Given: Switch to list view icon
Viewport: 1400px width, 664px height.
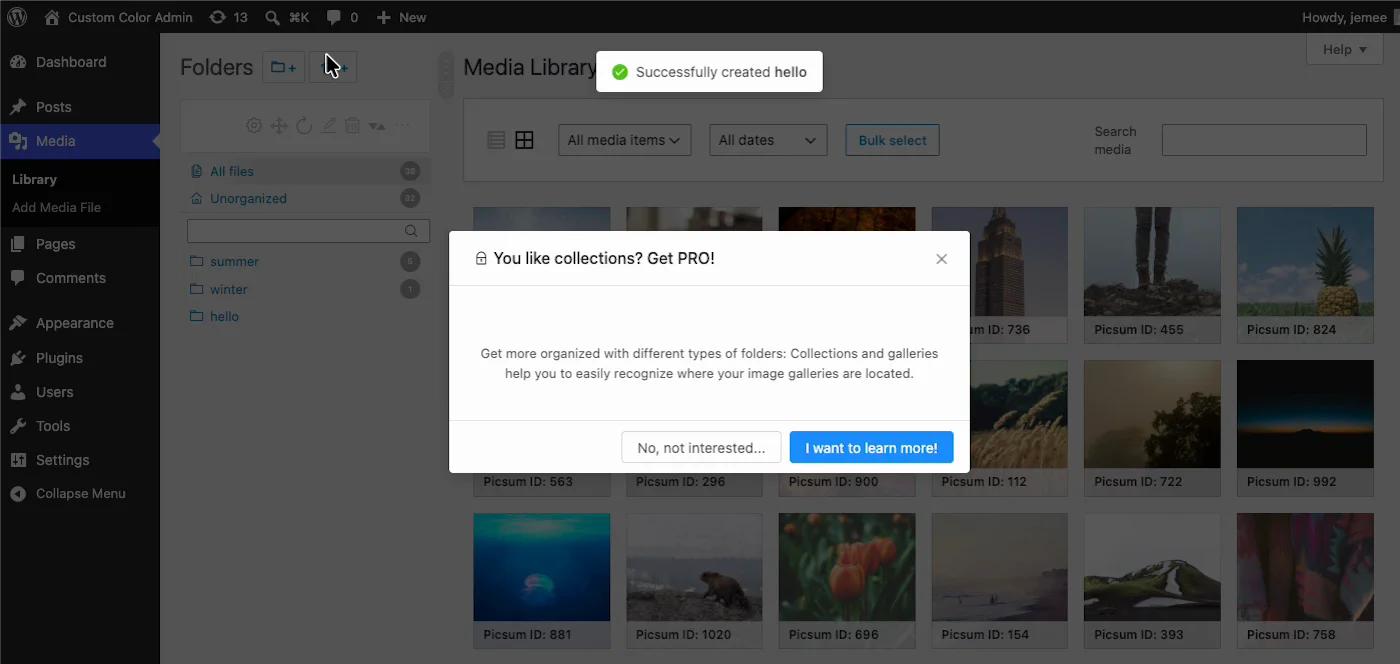Looking at the screenshot, I should (496, 140).
